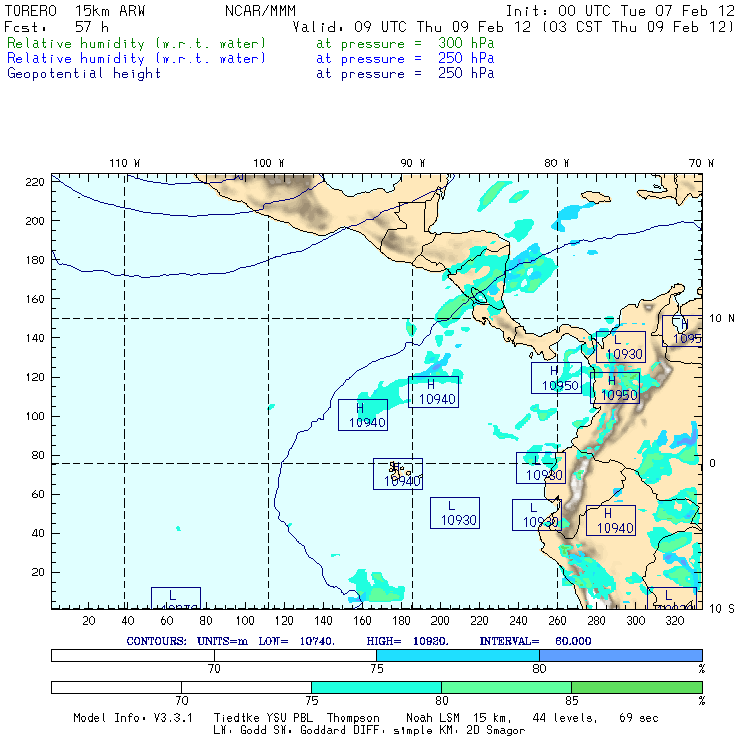Click the blue 'Relative humidity (w.r.t. water)' label

(x=136, y=59)
